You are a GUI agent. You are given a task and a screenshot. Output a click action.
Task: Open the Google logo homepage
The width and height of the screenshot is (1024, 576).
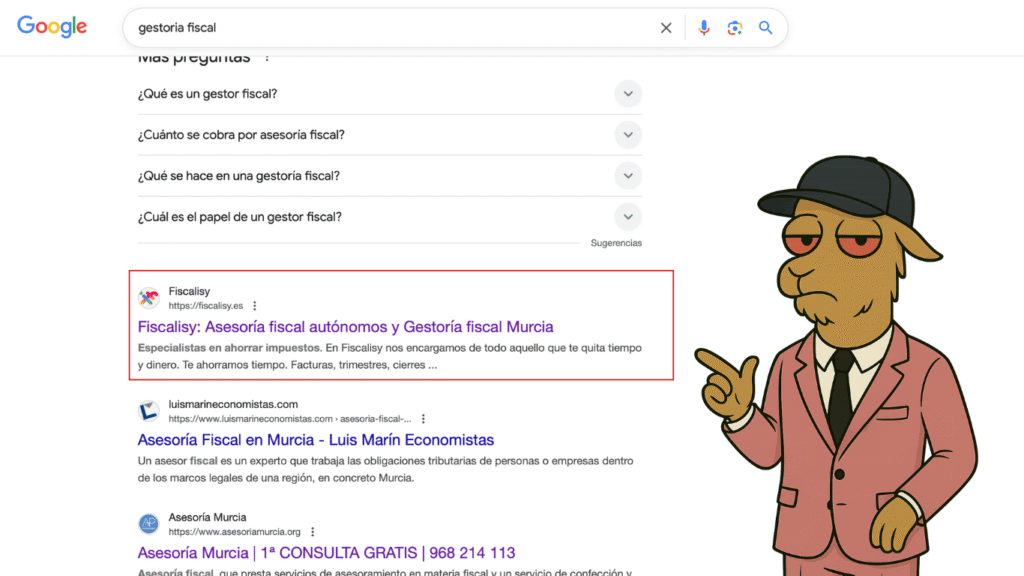tap(52, 27)
